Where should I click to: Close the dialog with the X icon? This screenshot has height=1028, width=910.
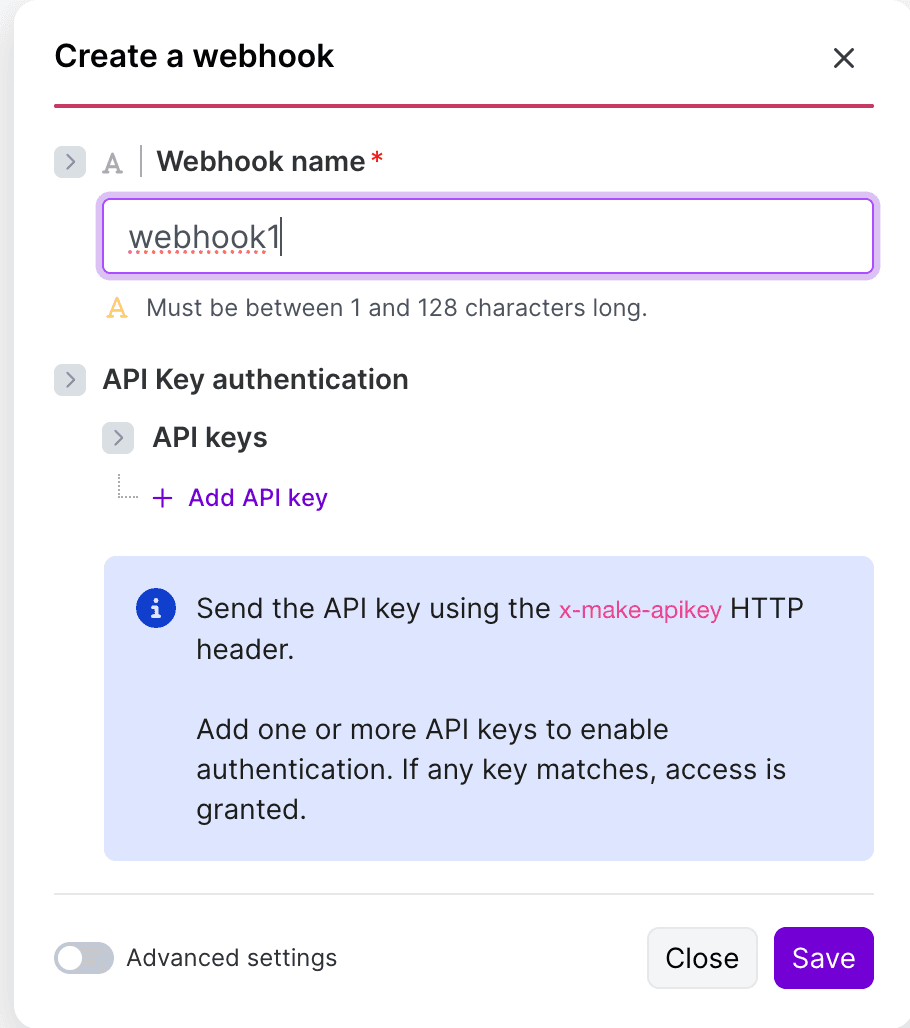click(x=843, y=58)
